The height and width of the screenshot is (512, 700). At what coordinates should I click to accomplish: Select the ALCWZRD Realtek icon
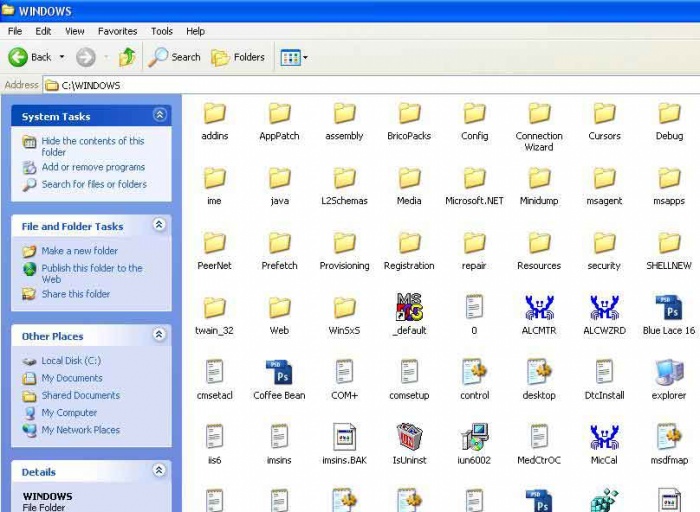point(604,314)
